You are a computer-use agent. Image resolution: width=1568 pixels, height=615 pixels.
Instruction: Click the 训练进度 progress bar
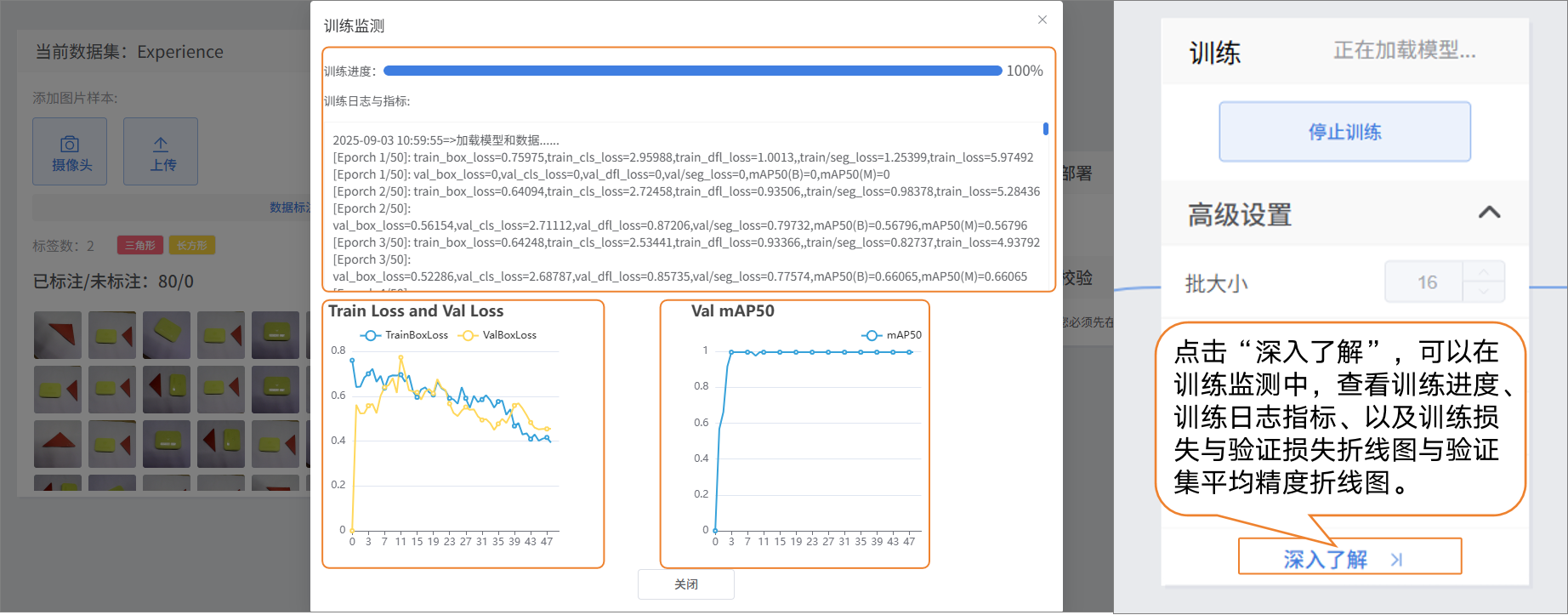point(692,71)
